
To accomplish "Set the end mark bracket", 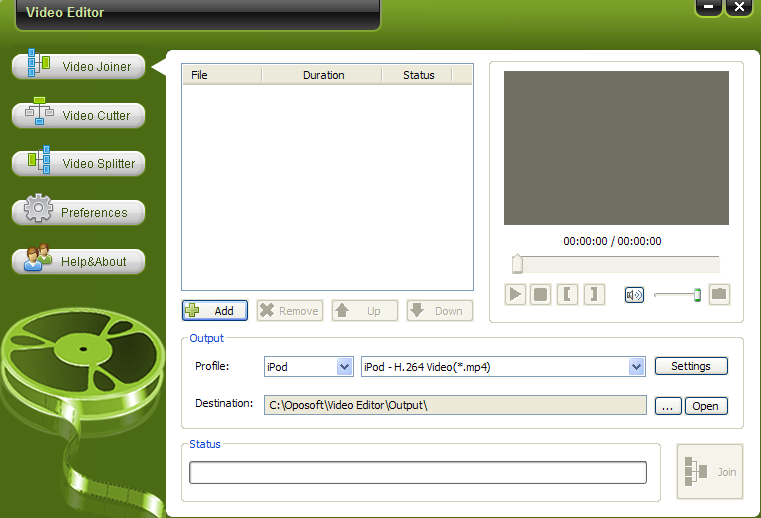I will tap(594, 294).
